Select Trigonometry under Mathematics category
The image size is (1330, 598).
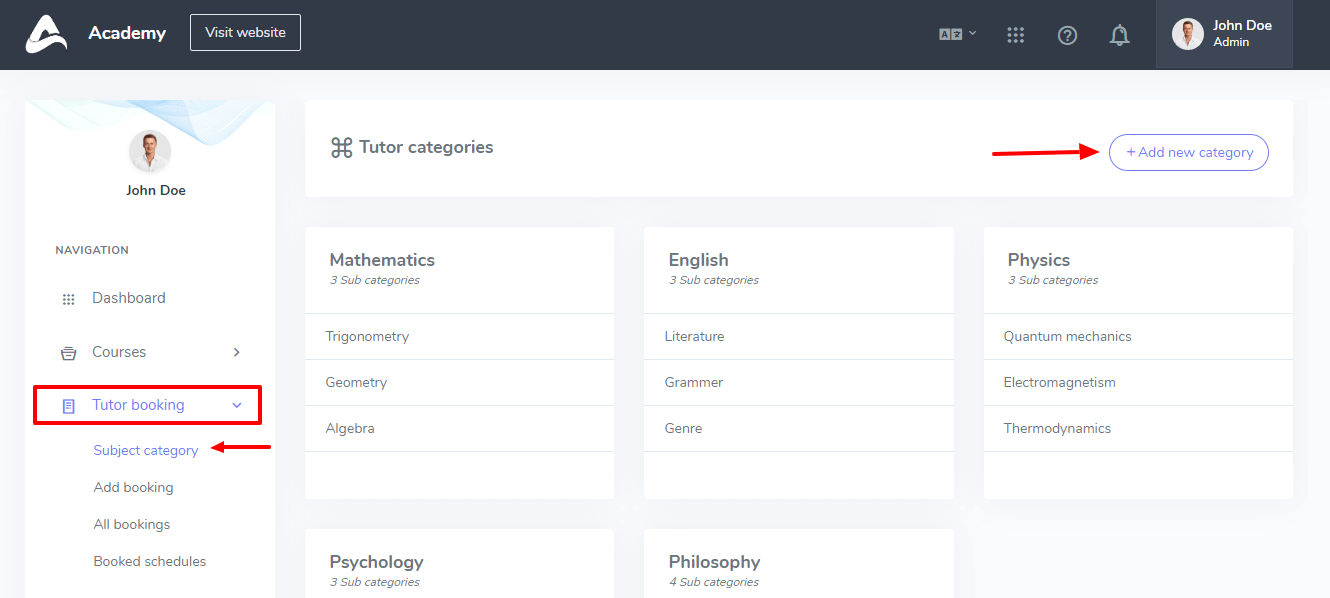tap(367, 336)
